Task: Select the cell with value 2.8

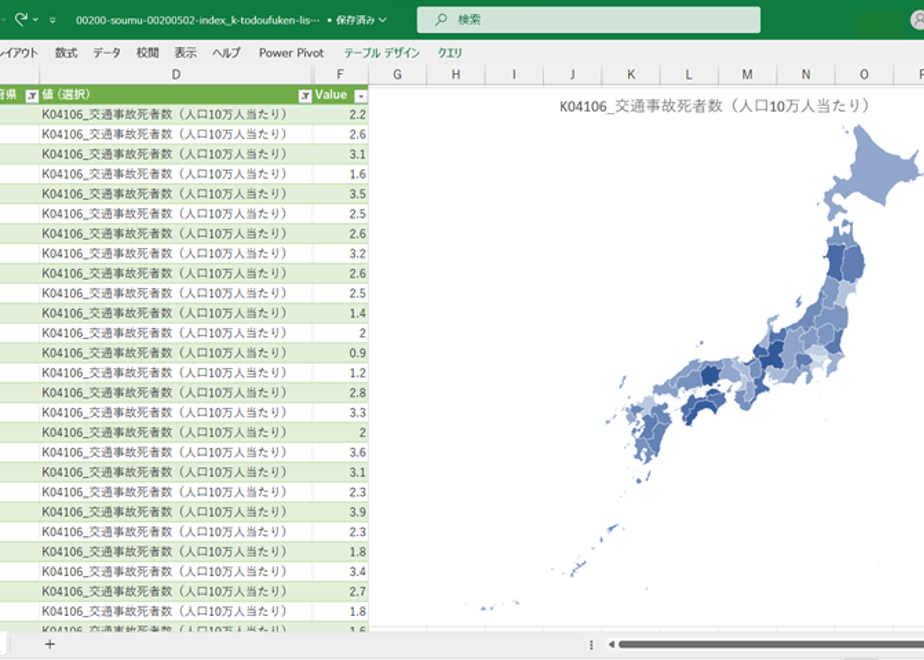Action: pyautogui.click(x=340, y=392)
